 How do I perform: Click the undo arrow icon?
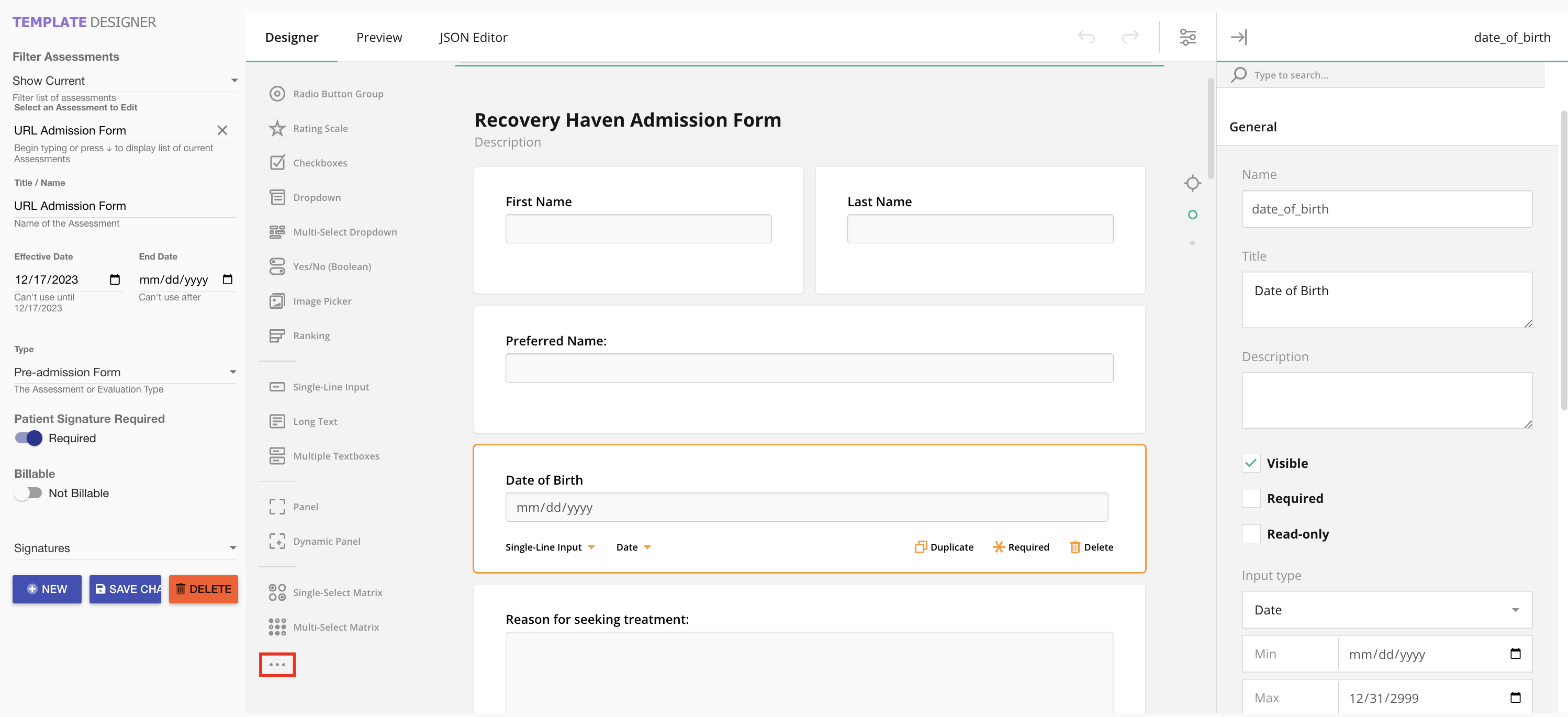point(1086,37)
